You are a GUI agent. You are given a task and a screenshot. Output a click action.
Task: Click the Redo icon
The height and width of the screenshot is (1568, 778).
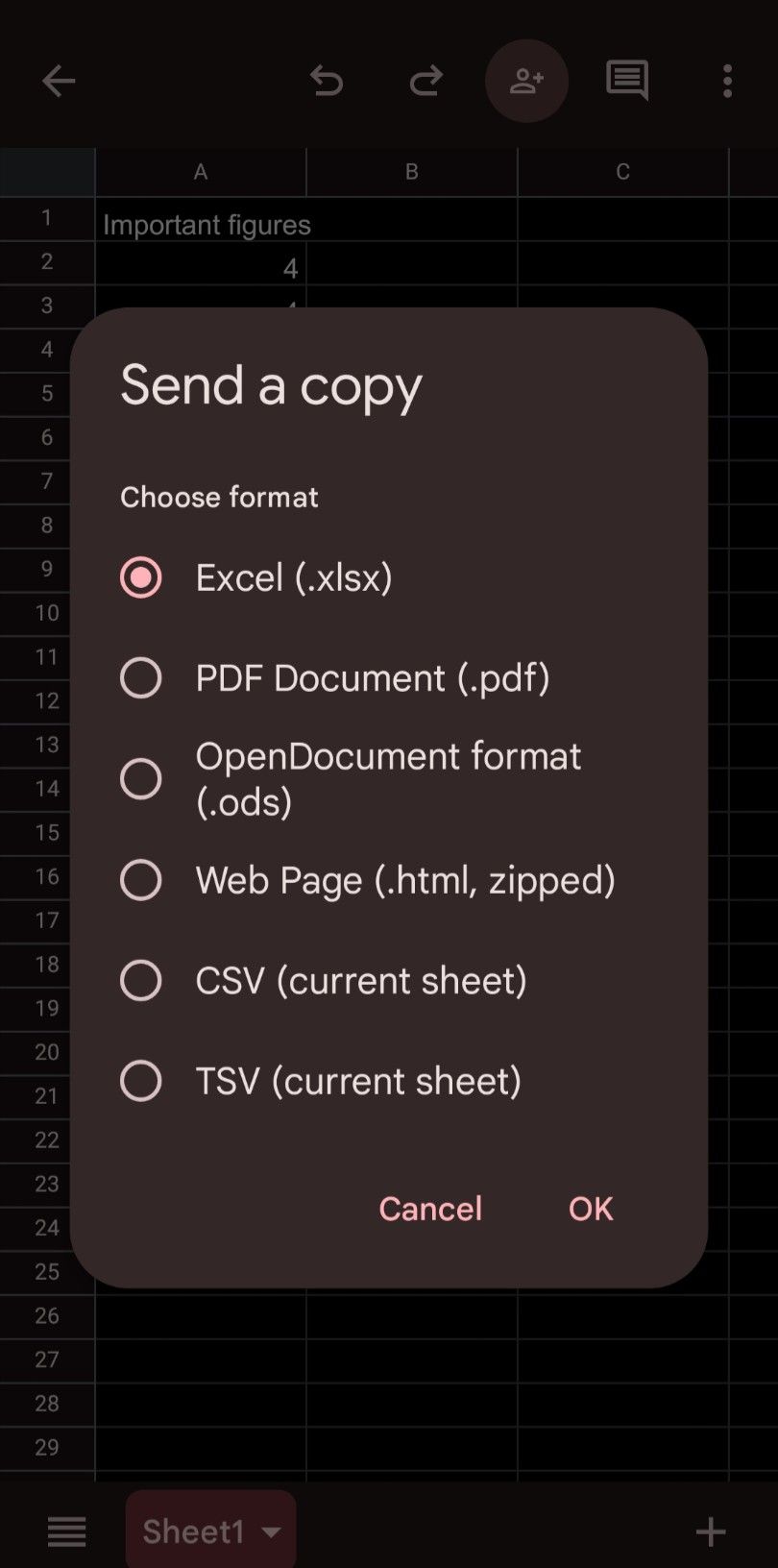(425, 81)
